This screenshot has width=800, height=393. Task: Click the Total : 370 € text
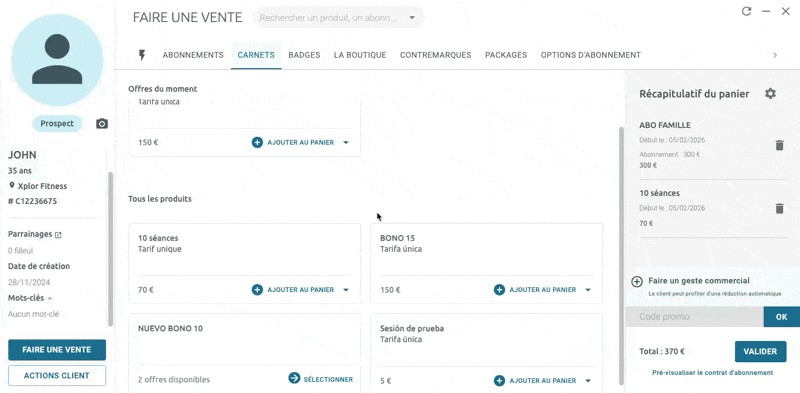[x=662, y=351]
